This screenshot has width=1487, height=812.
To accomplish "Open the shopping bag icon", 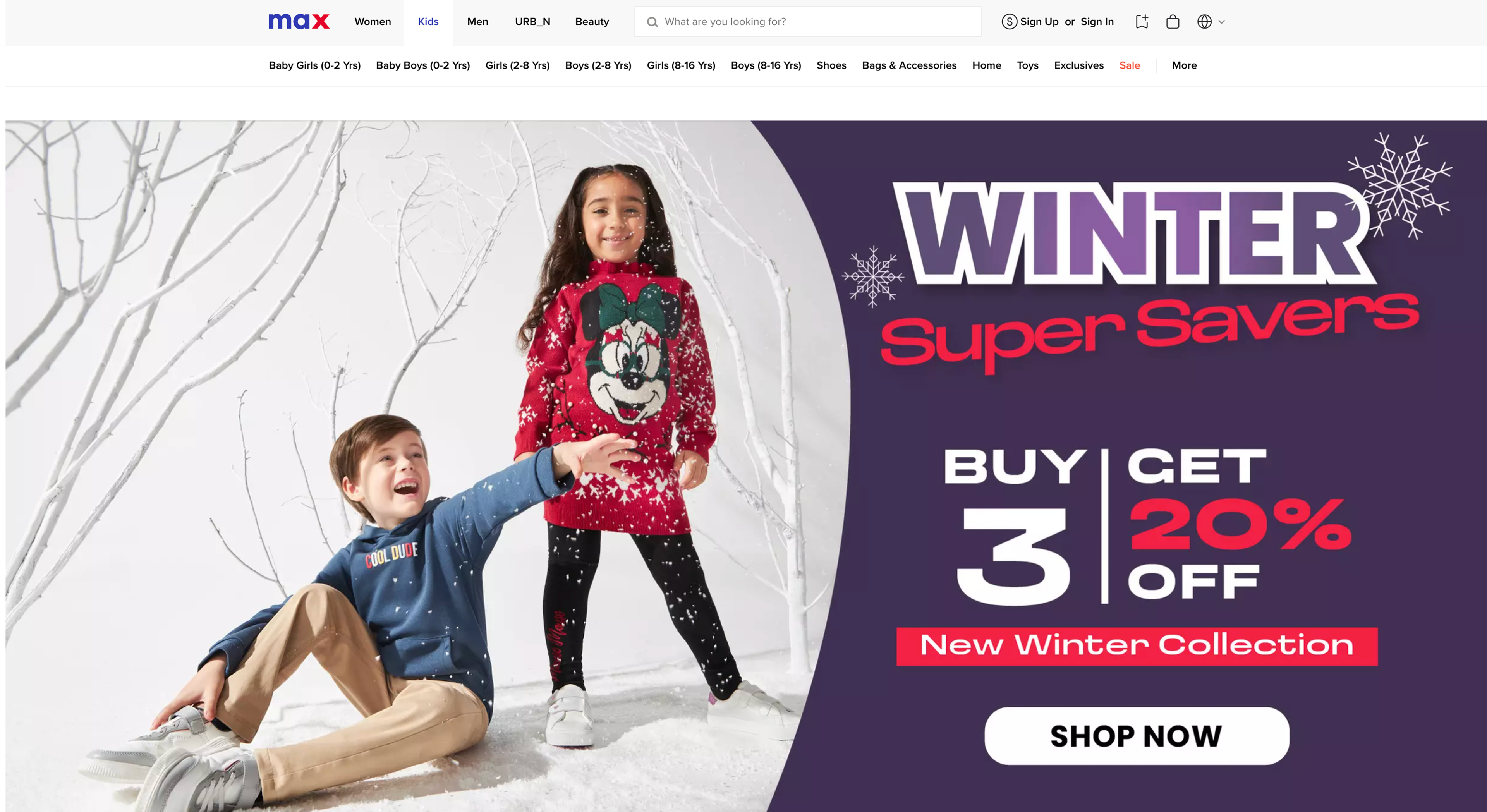I will coord(1173,22).
